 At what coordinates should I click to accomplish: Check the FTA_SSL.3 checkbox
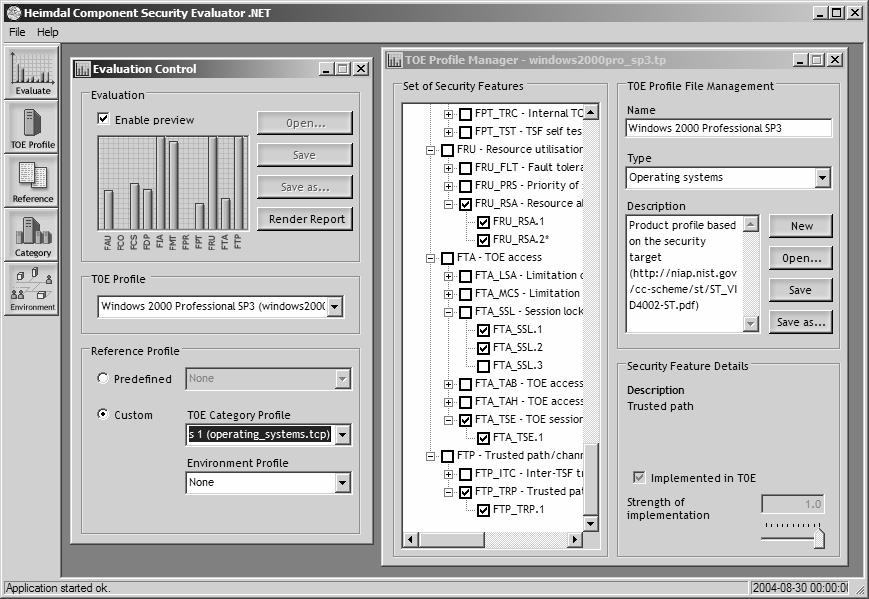coord(483,366)
